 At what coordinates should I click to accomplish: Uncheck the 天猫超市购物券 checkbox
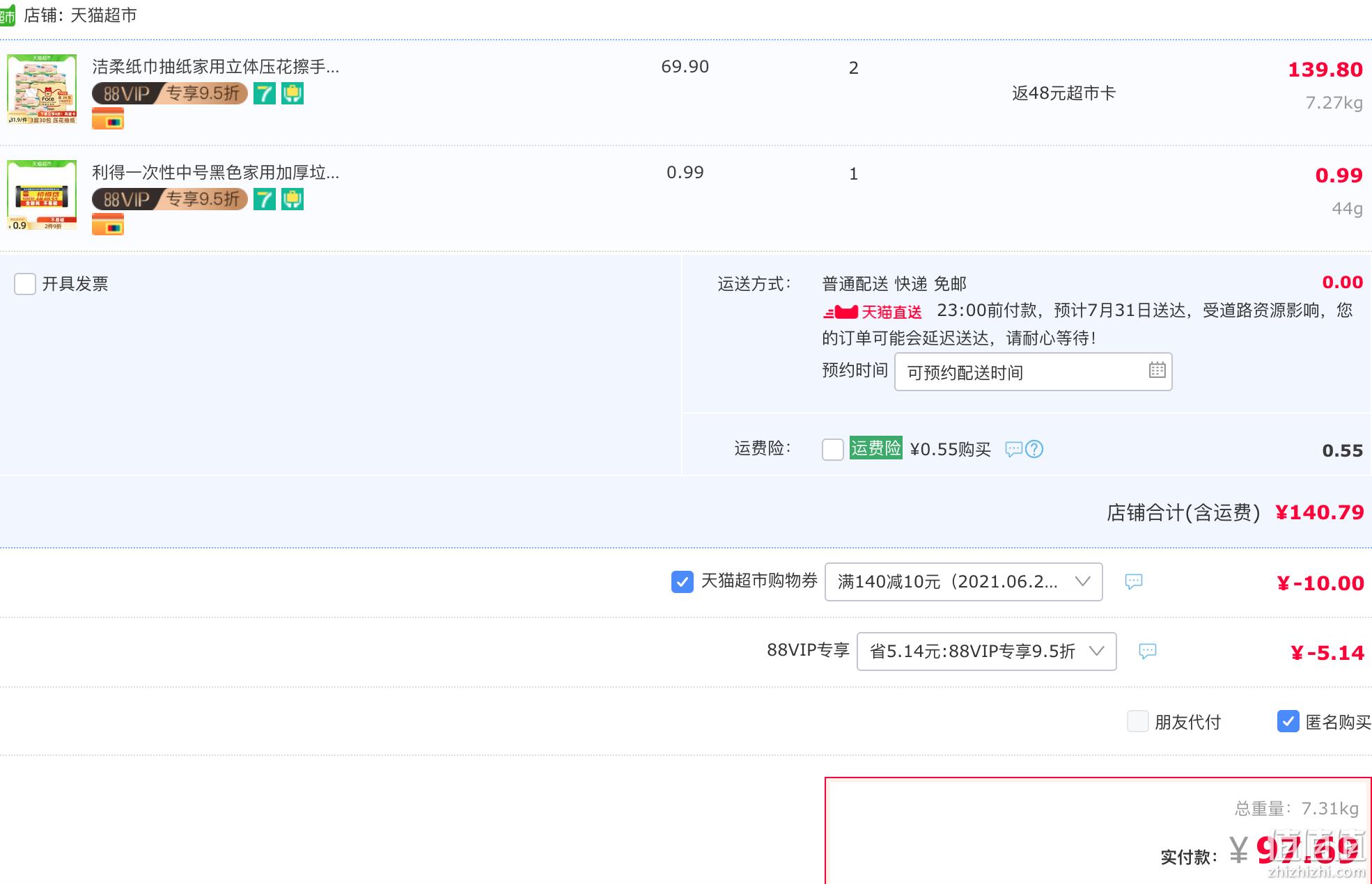point(683,582)
